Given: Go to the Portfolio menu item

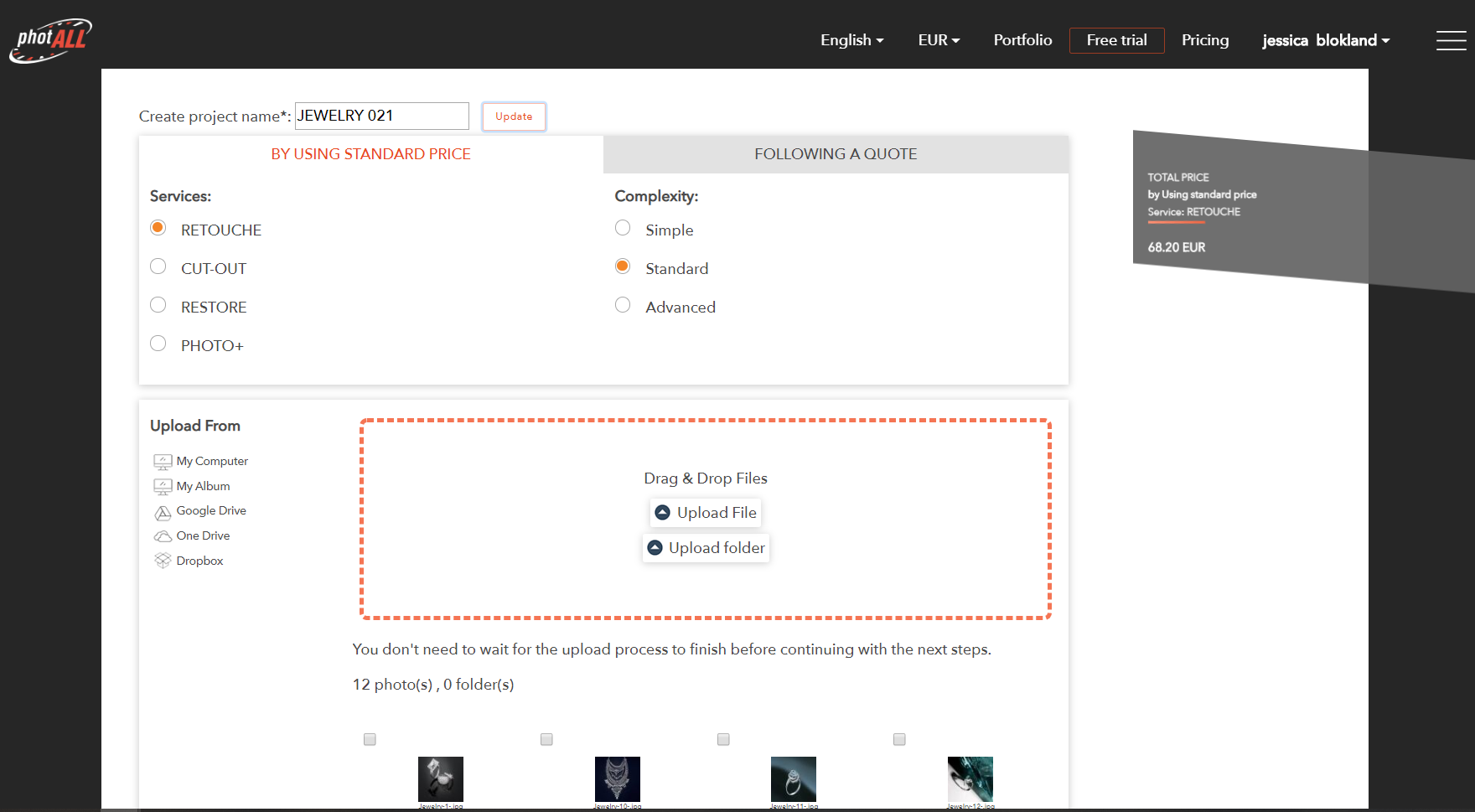Looking at the screenshot, I should pyautogui.click(x=1022, y=40).
